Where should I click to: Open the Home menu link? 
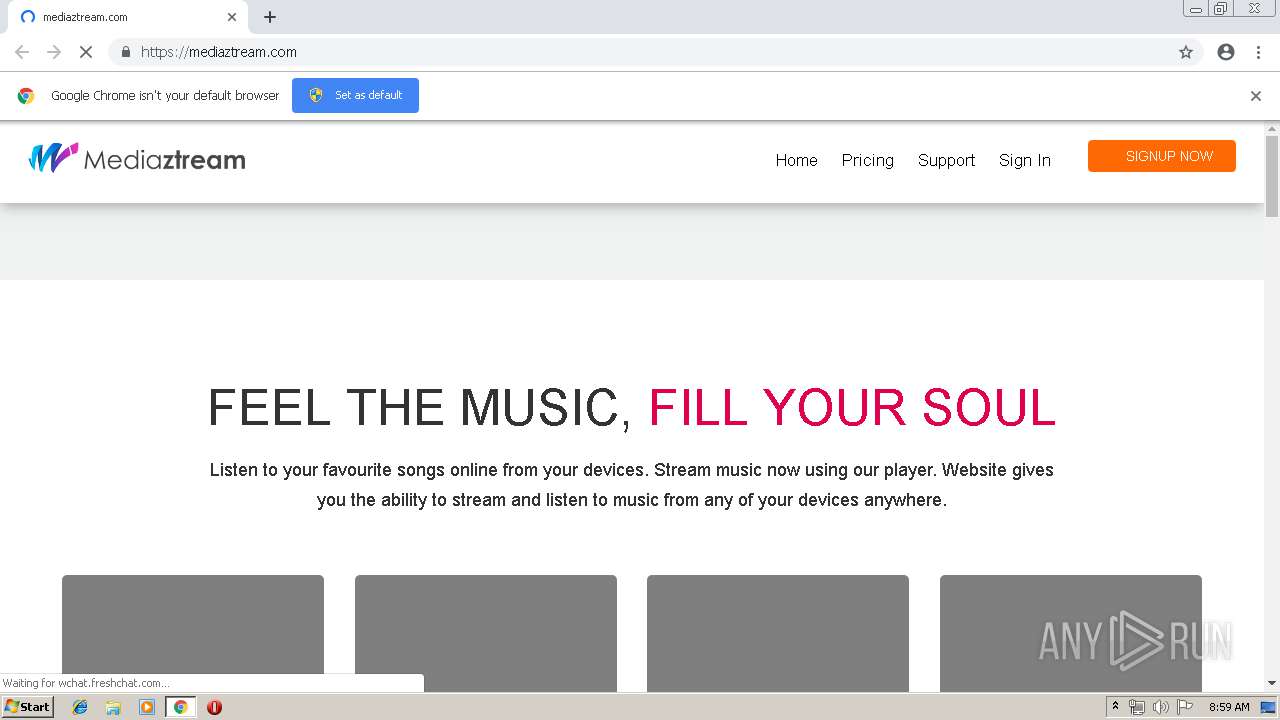(x=796, y=160)
